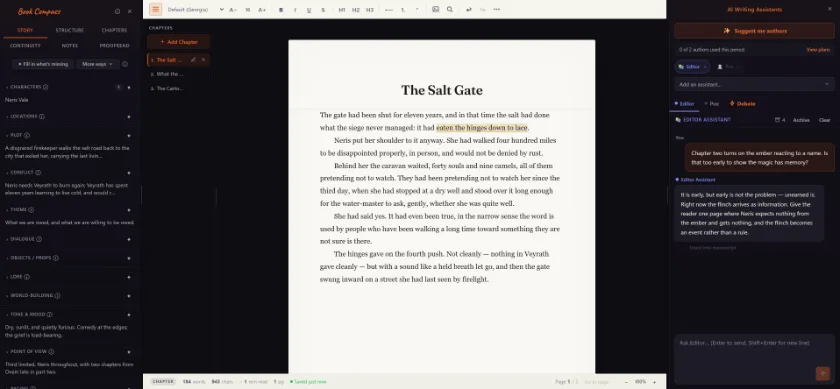Viewport: 840px width, 389px height.
Task: Apply underline formatting
Action: tap(309, 10)
